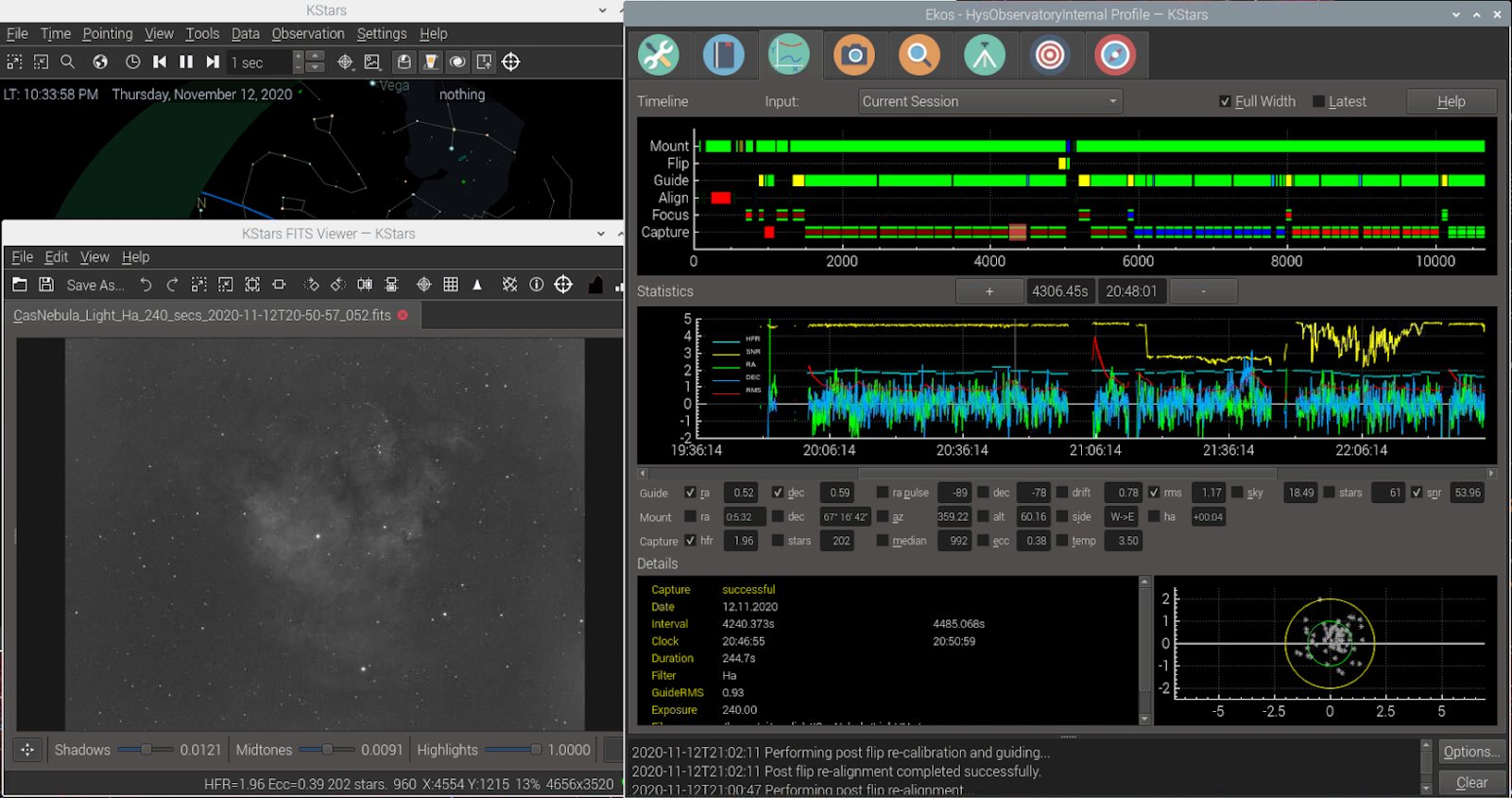Toggle Guide rms checkbox
1512x798 pixels.
coord(1154,493)
